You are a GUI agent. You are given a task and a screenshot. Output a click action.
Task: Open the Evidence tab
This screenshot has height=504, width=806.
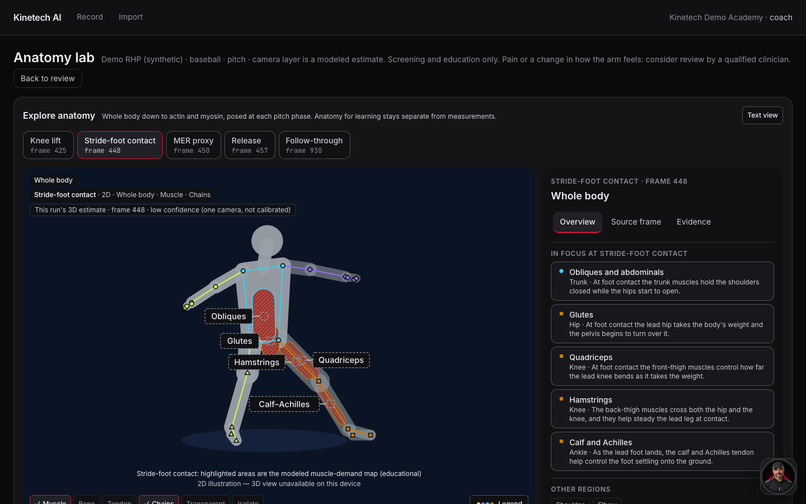pyautogui.click(x=693, y=222)
